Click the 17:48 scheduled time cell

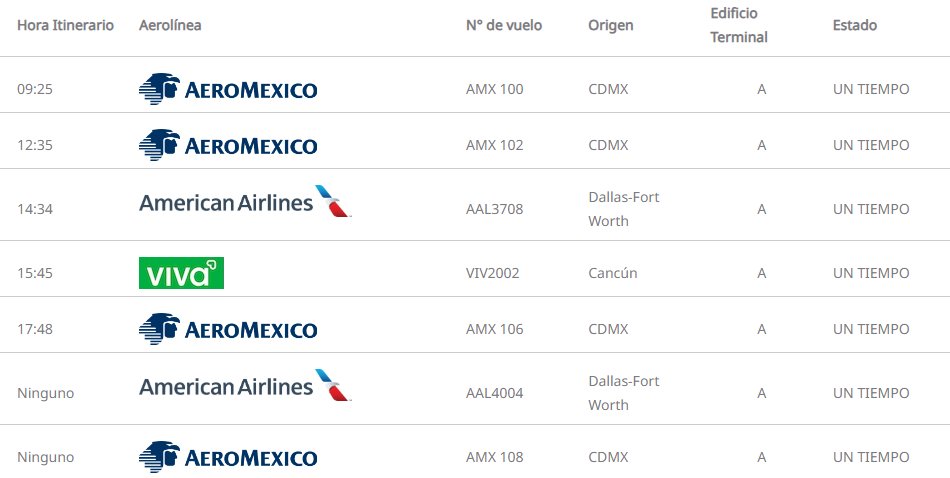pos(35,329)
